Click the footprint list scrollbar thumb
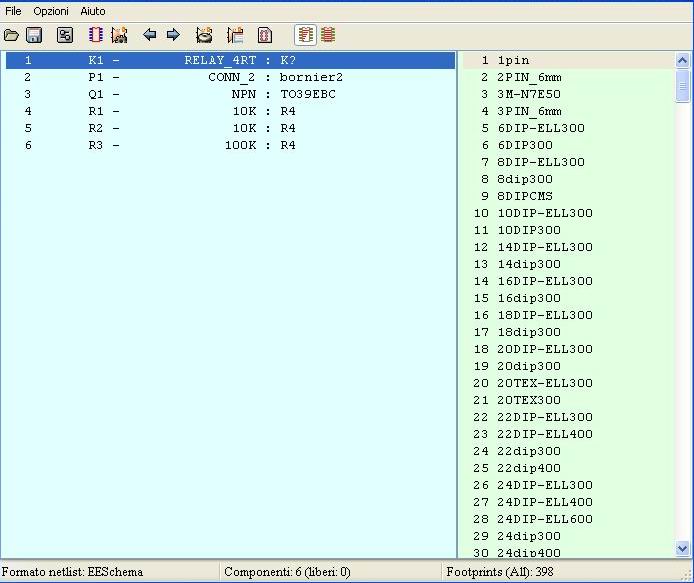This screenshot has width=694, height=583. [x=682, y=86]
